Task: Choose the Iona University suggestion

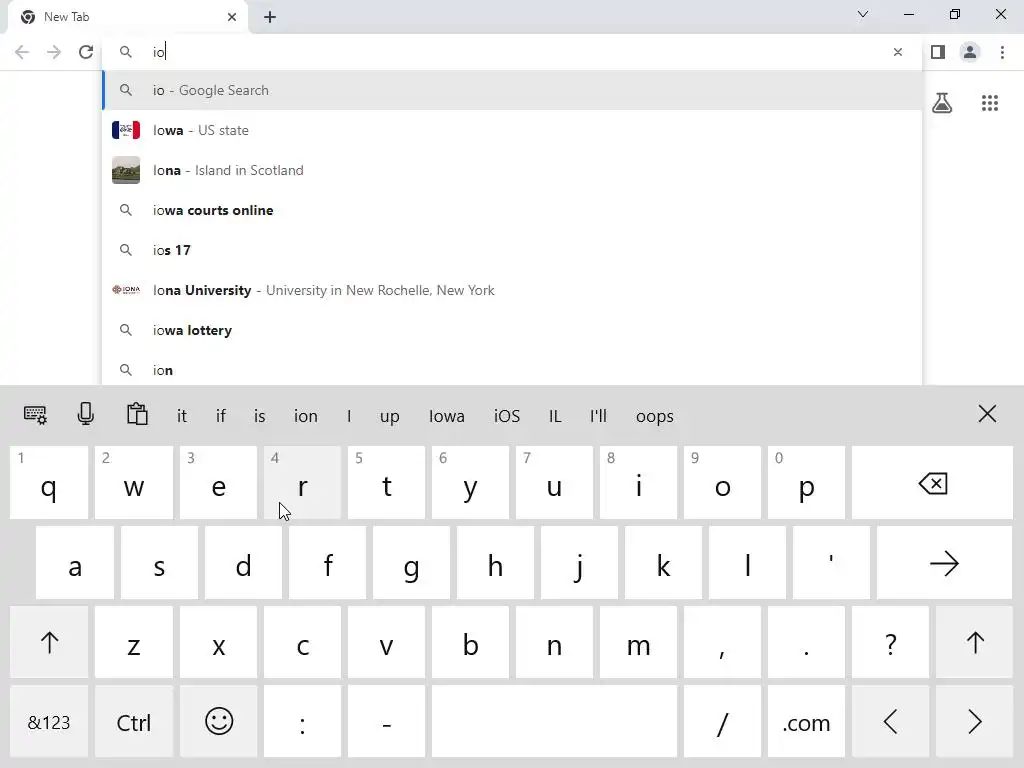Action: coord(513,290)
